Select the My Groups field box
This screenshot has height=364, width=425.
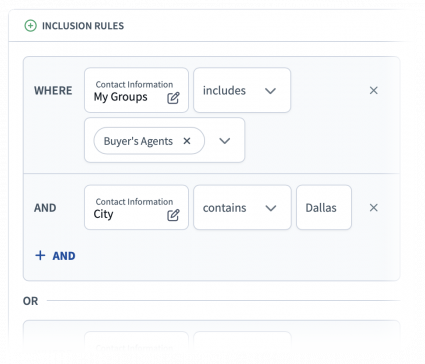136,90
